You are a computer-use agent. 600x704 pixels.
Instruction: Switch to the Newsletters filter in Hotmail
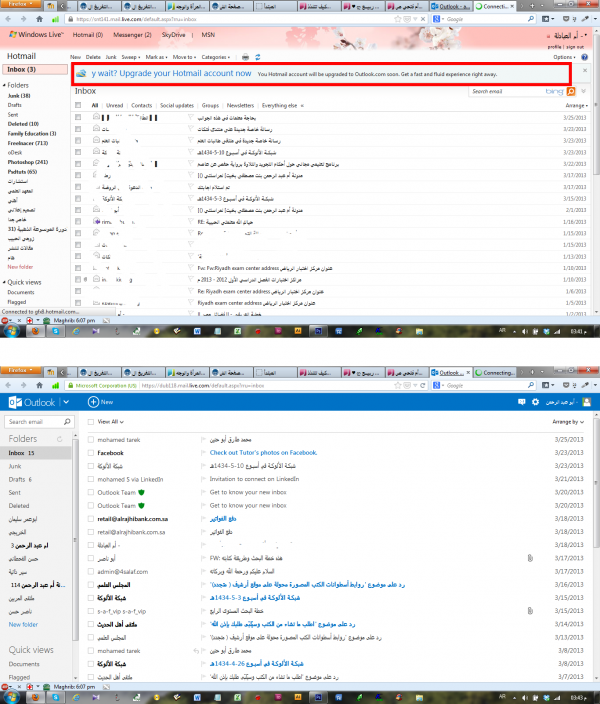click(x=240, y=106)
